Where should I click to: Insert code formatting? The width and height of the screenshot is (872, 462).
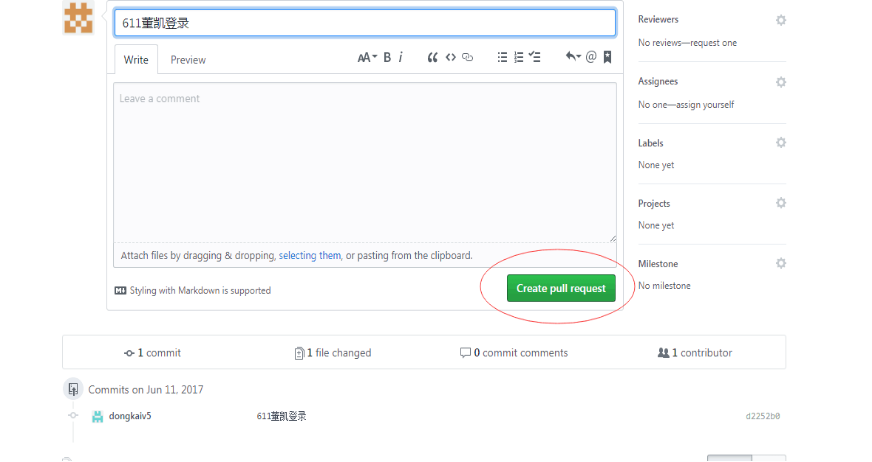pyautogui.click(x=450, y=57)
